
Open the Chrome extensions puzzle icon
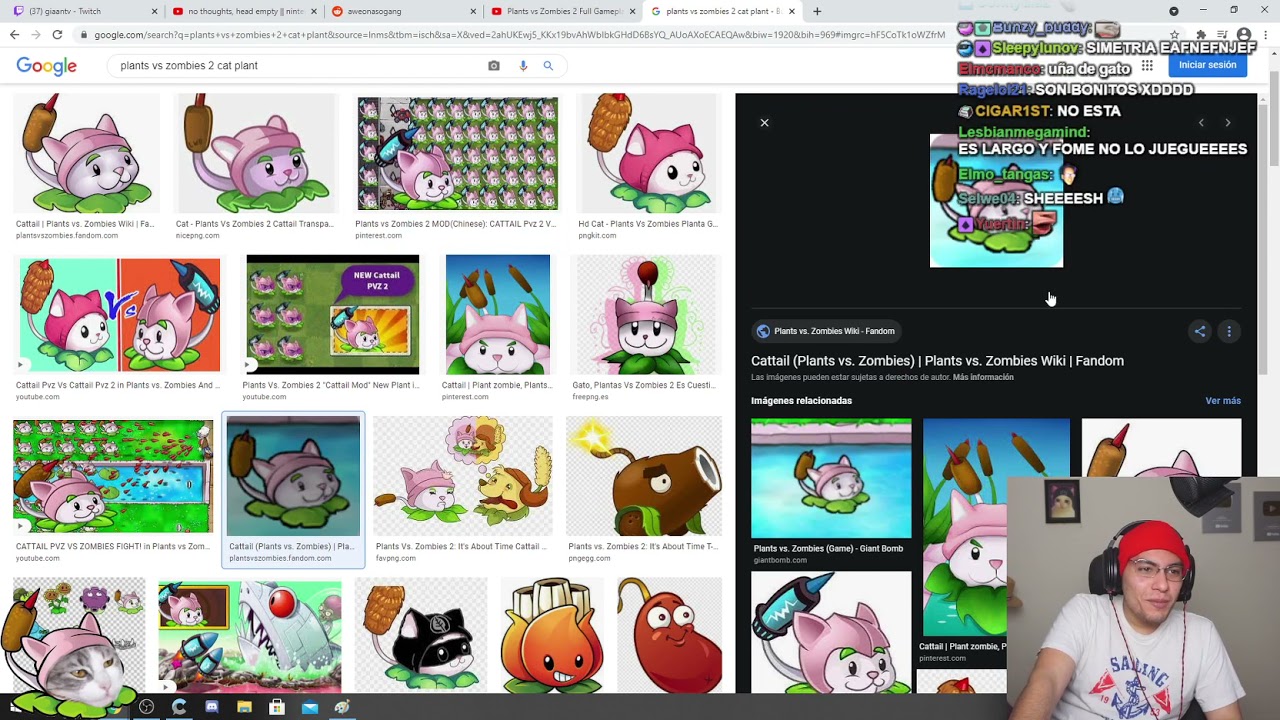coord(1201,34)
